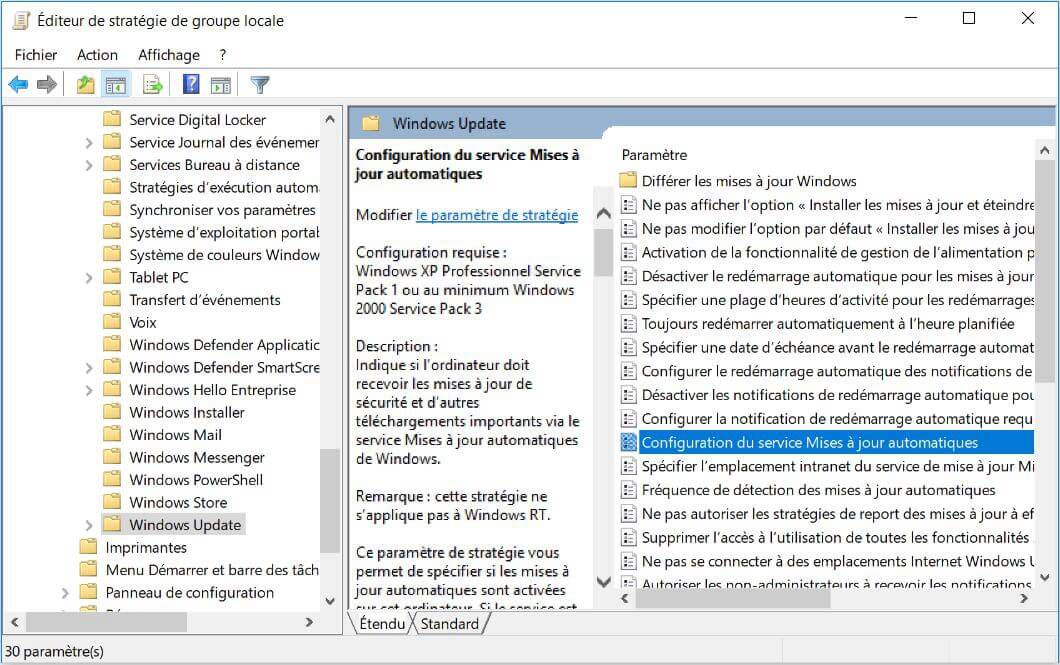This screenshot has height=665, width=1060.
Task: Click the folder icon next to Imprimantes
Action: pos(88,547)
